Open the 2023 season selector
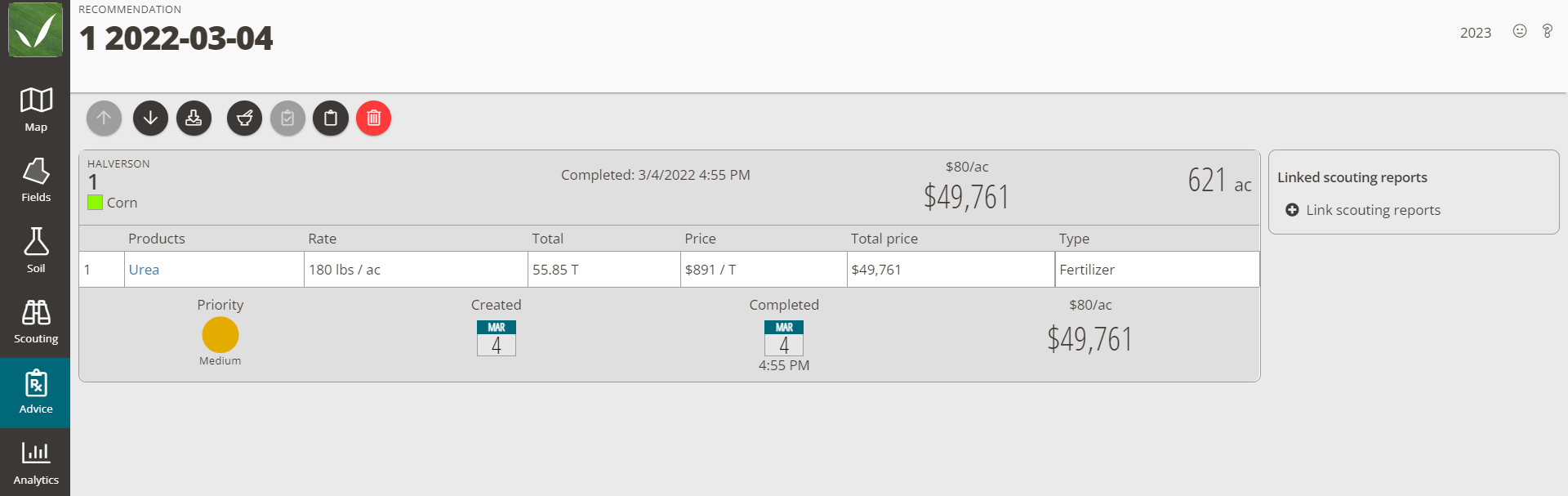Screen dimensions: 1568x496 point(1475,33)
